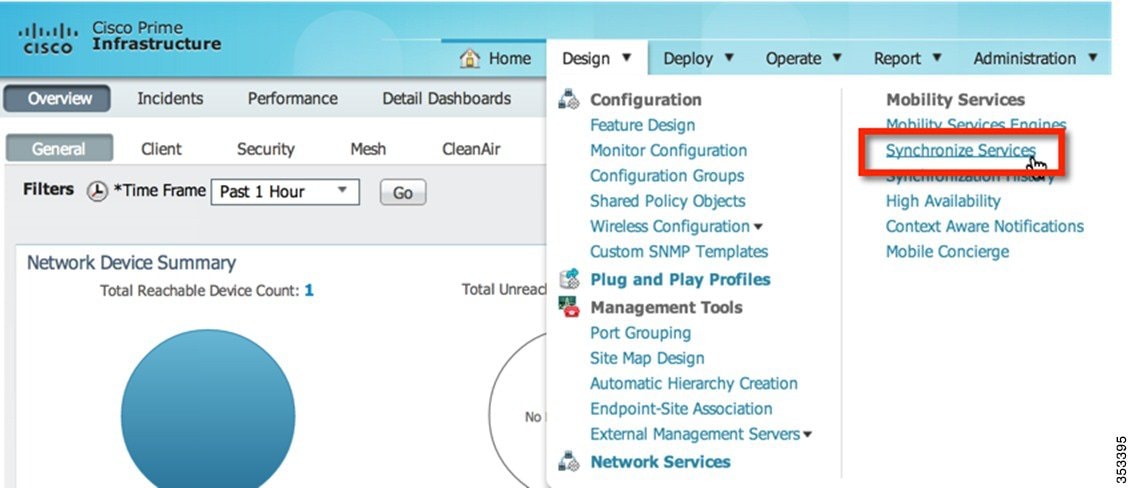Screen dimensions: 1129x488
Task: Open the Detail Dashboards tab
Action: 446,99
